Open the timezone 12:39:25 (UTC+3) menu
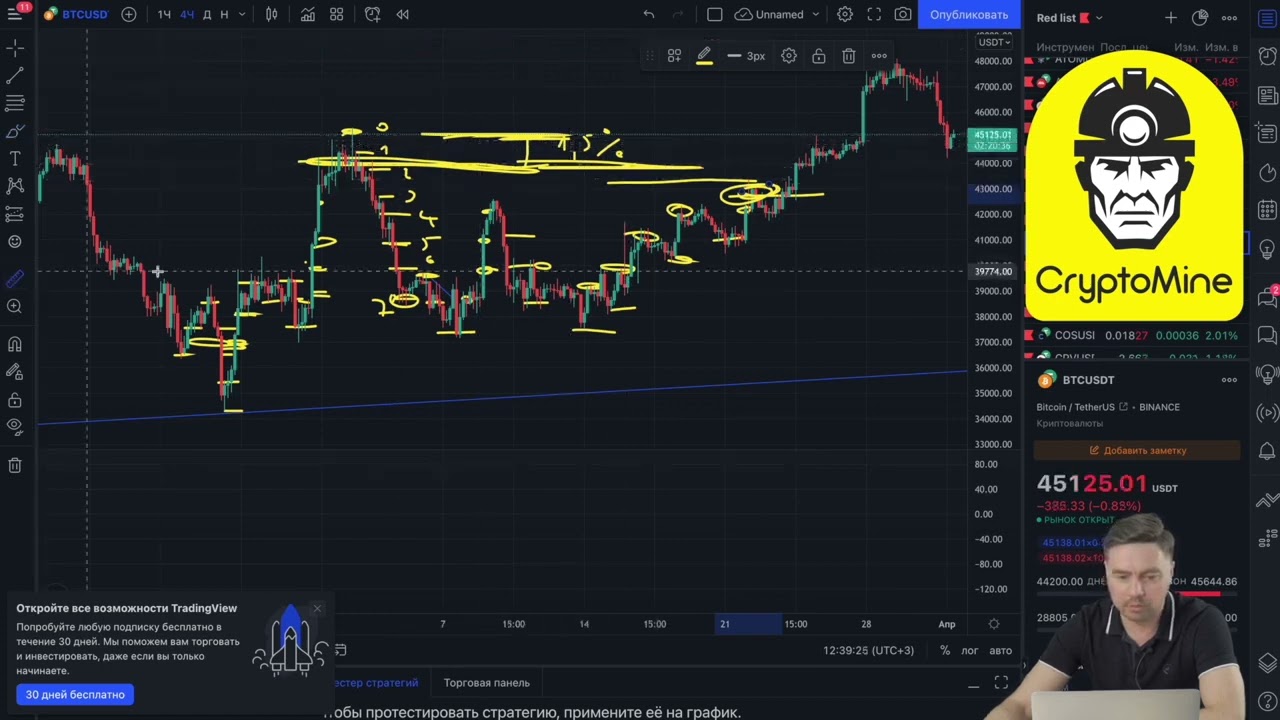Image resolution: width=1280 pixels, height=720 pixels. point(868,650)
